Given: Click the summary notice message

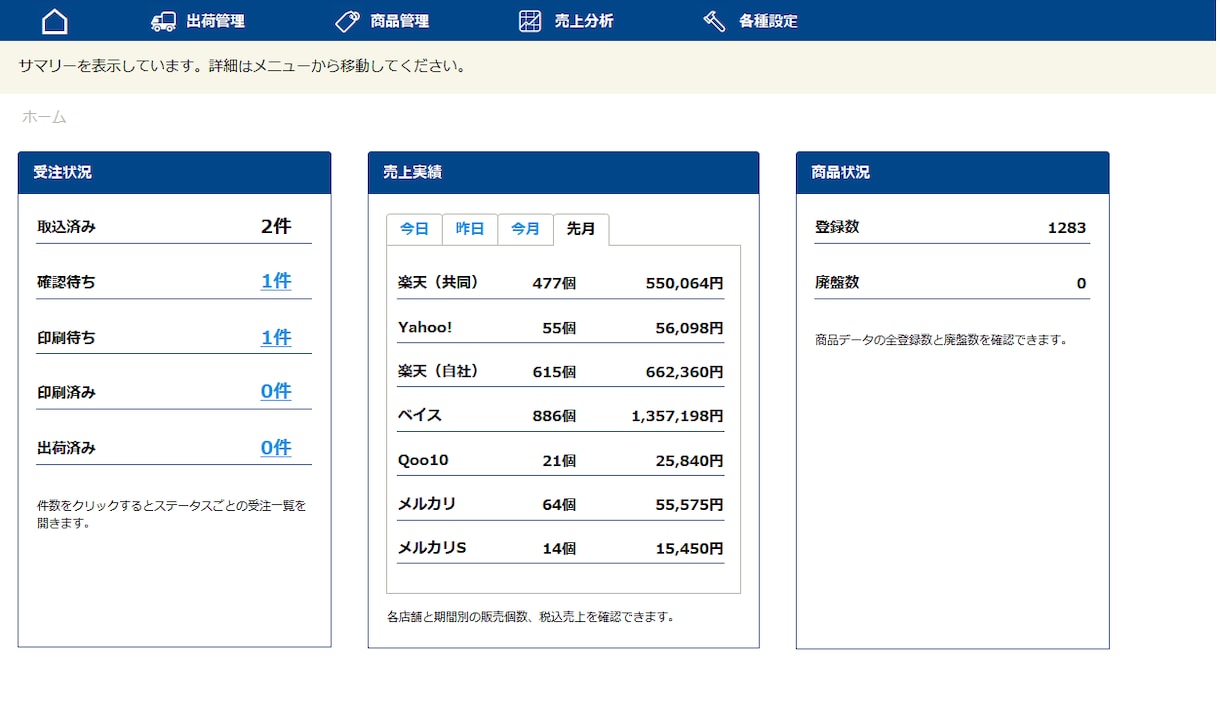Looking at the screenshot, I should click(242, 67).
